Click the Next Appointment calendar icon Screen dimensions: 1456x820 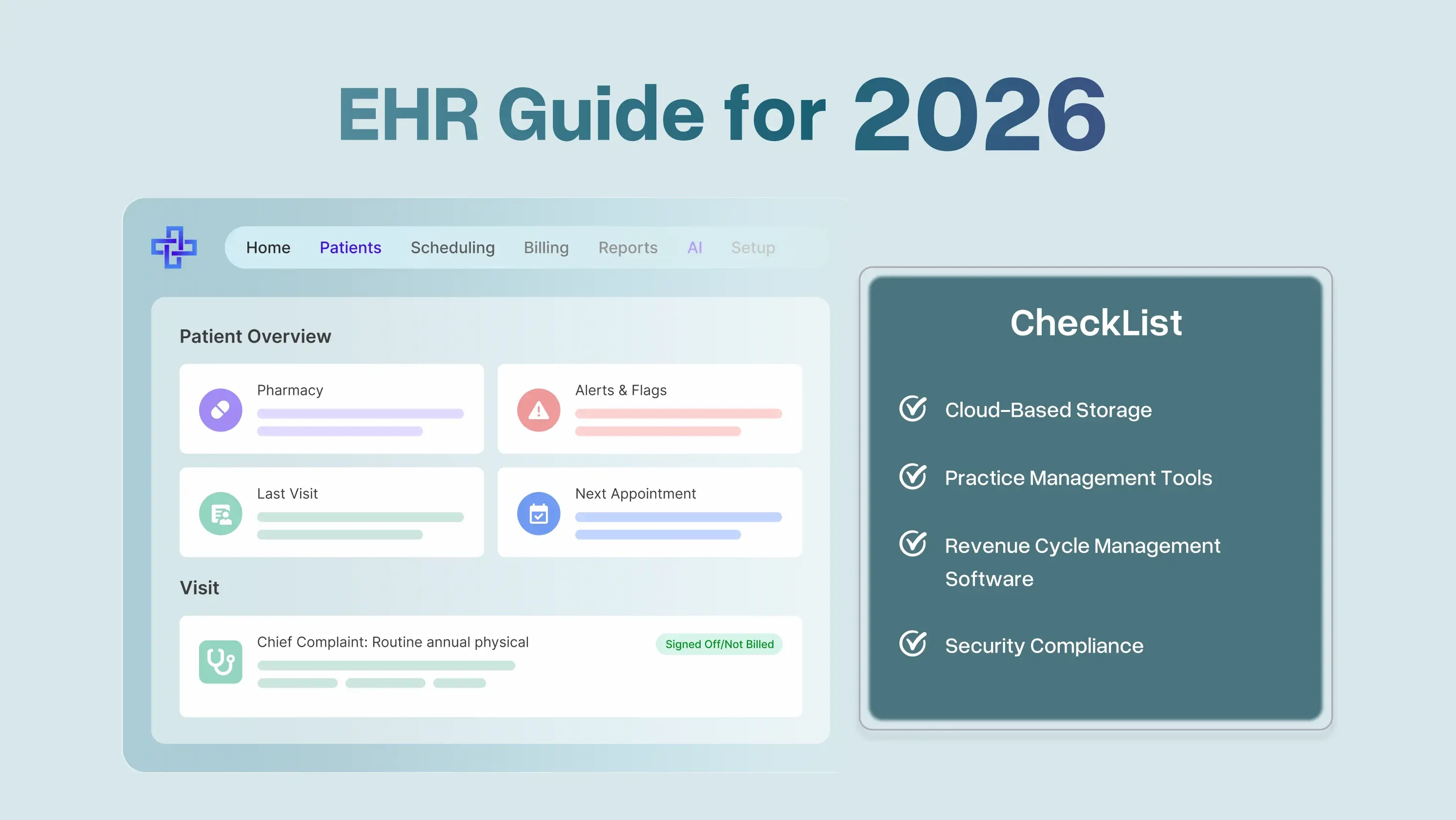pos(538,512)
